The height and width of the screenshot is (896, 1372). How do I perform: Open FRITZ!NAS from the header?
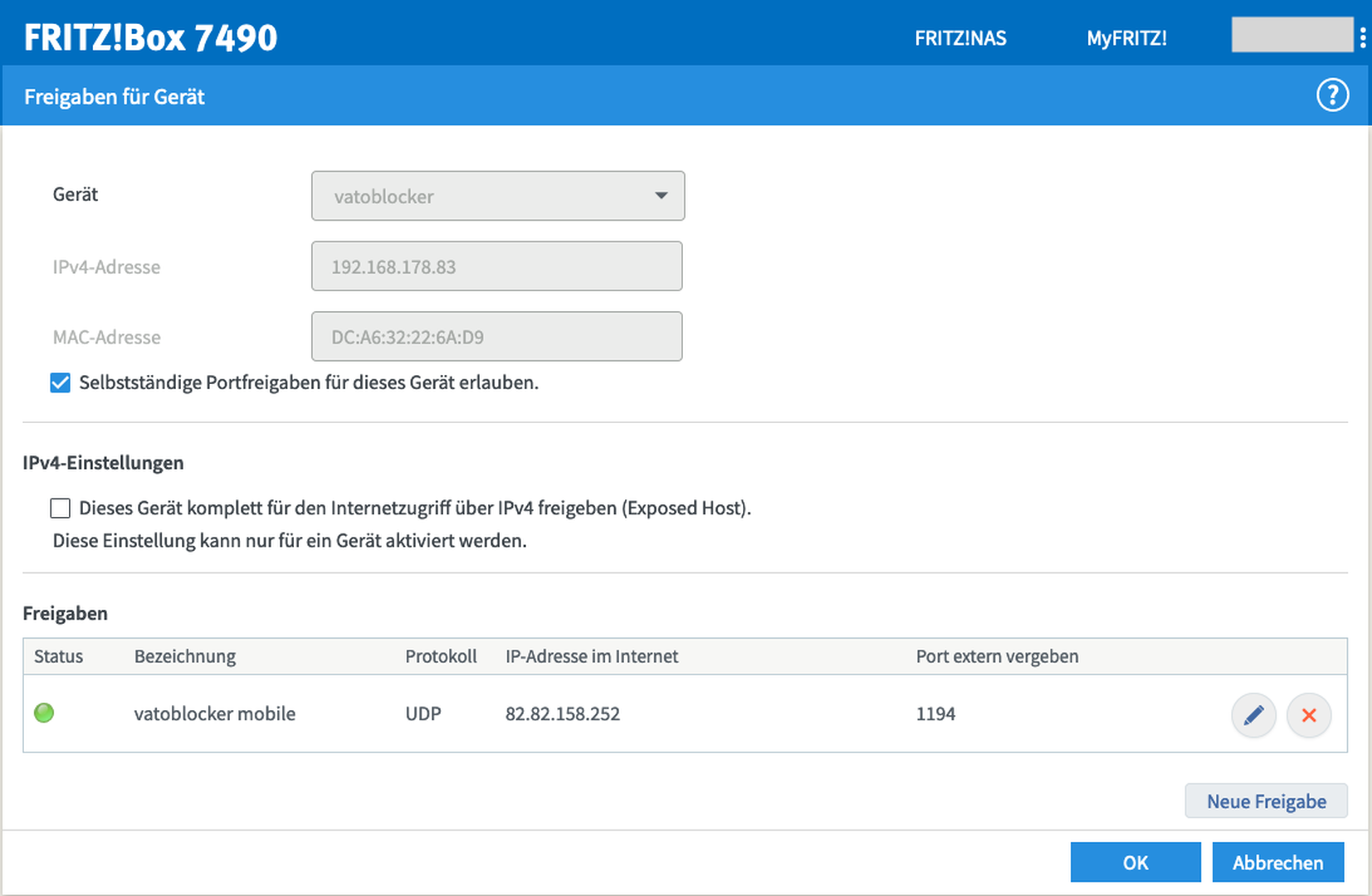click(x=960, y=38)
